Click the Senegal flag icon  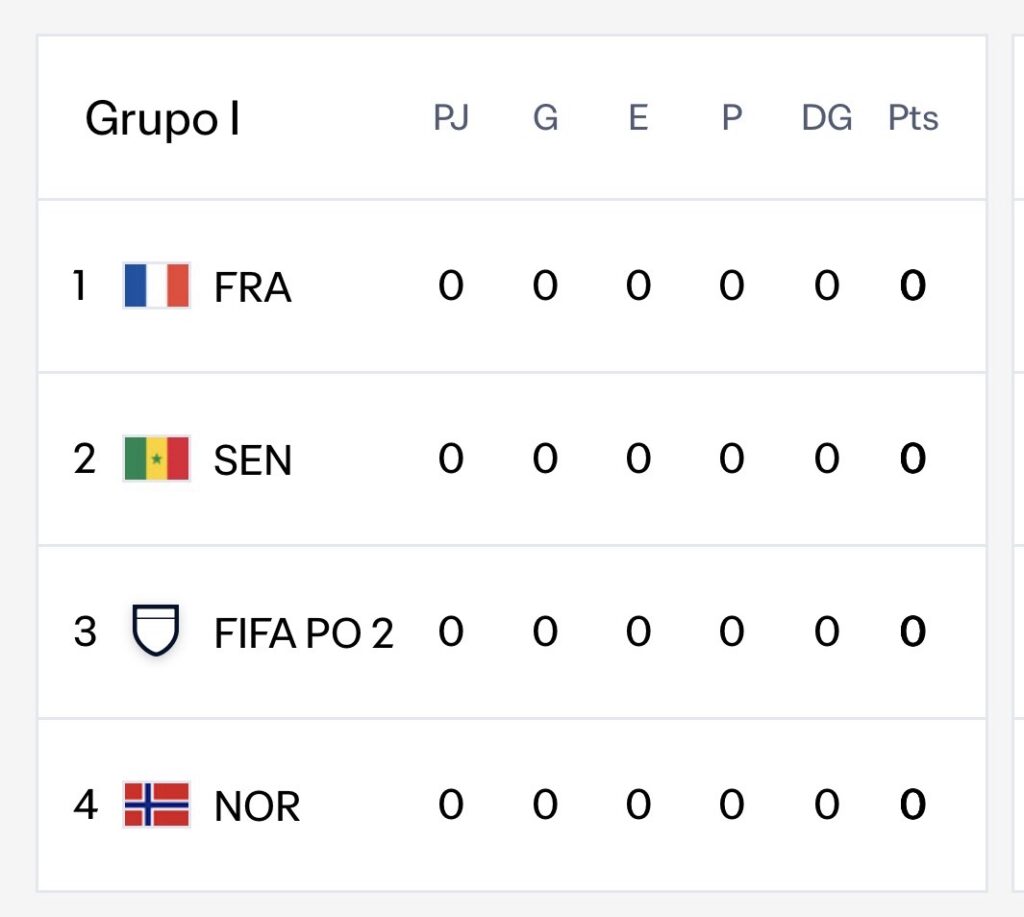(x=157, y=459)
